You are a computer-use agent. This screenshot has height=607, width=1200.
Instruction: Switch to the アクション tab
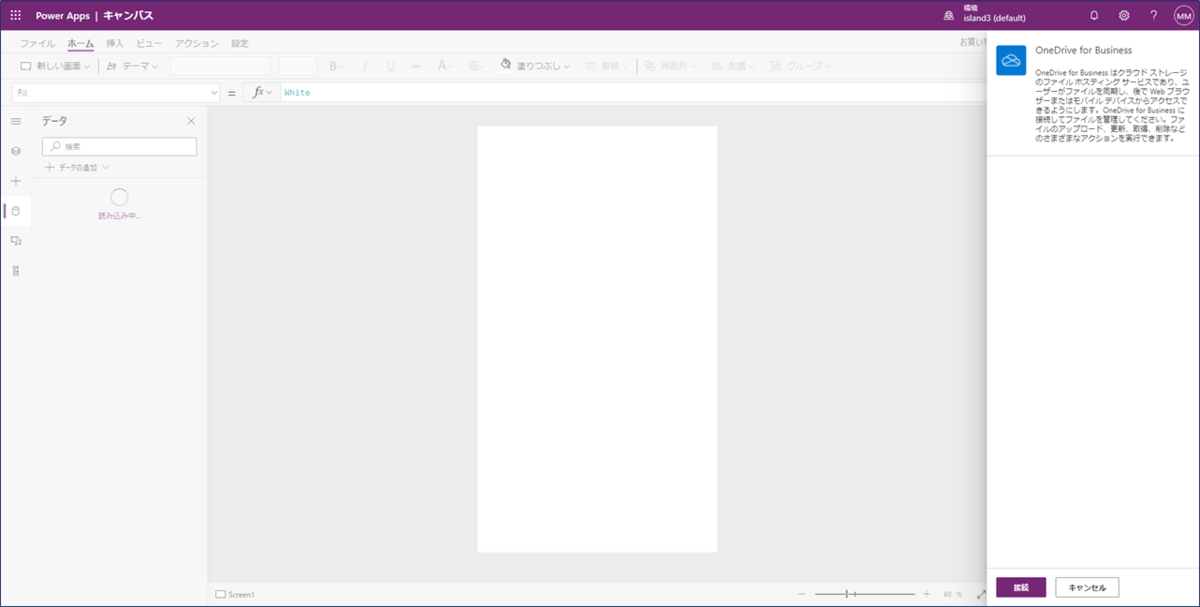click(197, 43)
